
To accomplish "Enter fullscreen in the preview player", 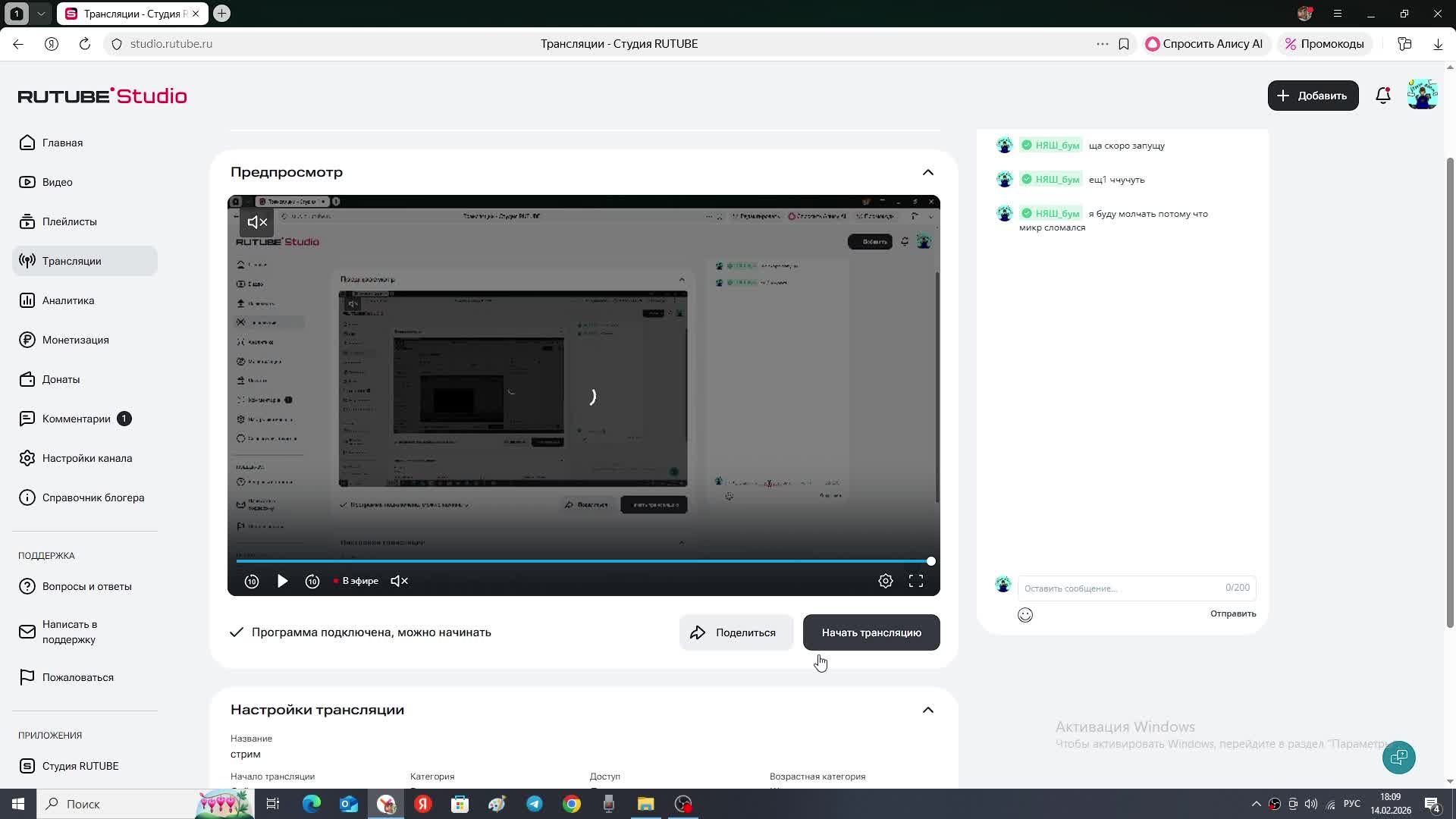I will pos(916,581).
